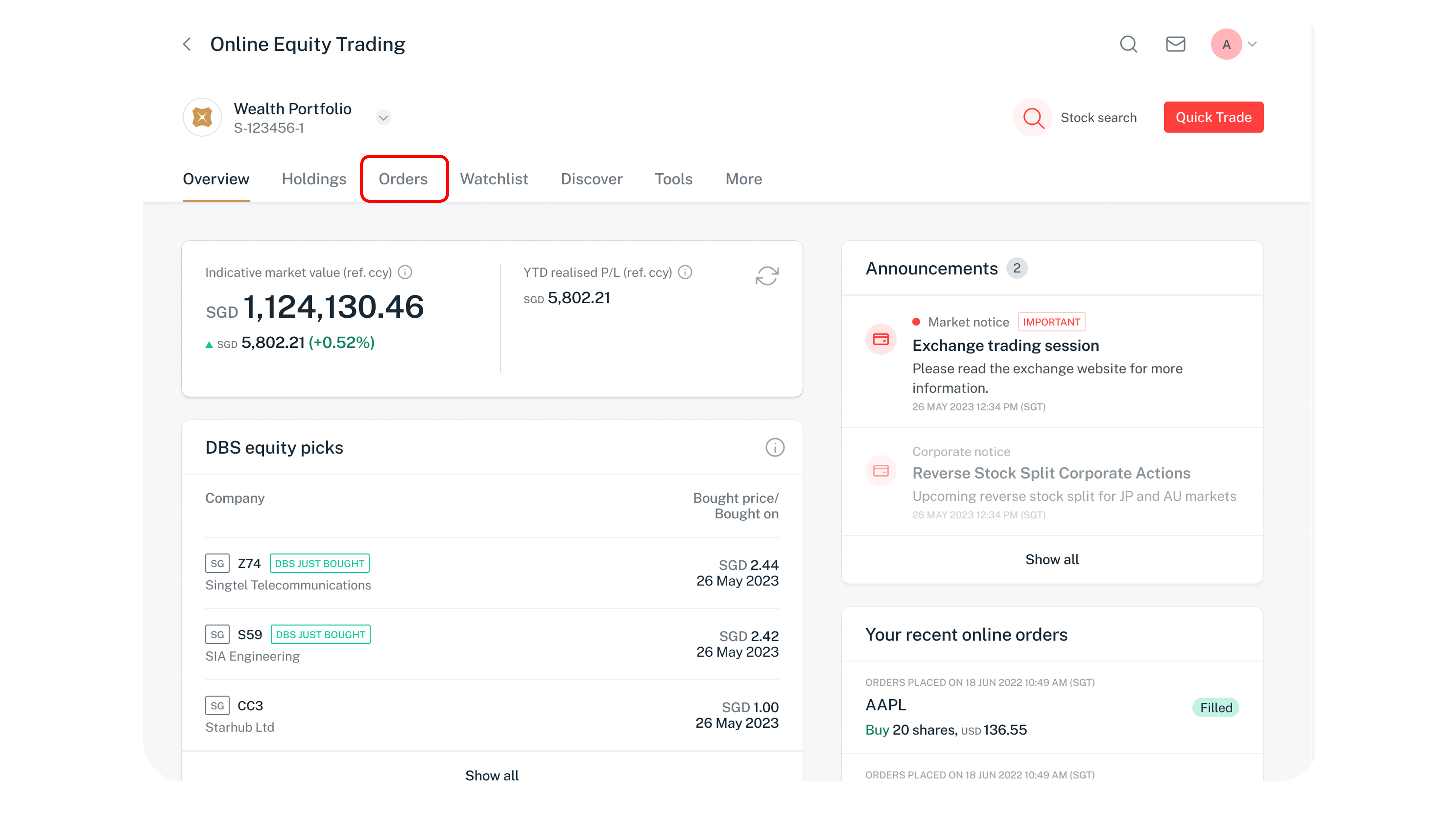Viewport: 1456px width, 839px height.
Task: Expand the profile menu chevron beside avatar
Action: pos(1252,44)
